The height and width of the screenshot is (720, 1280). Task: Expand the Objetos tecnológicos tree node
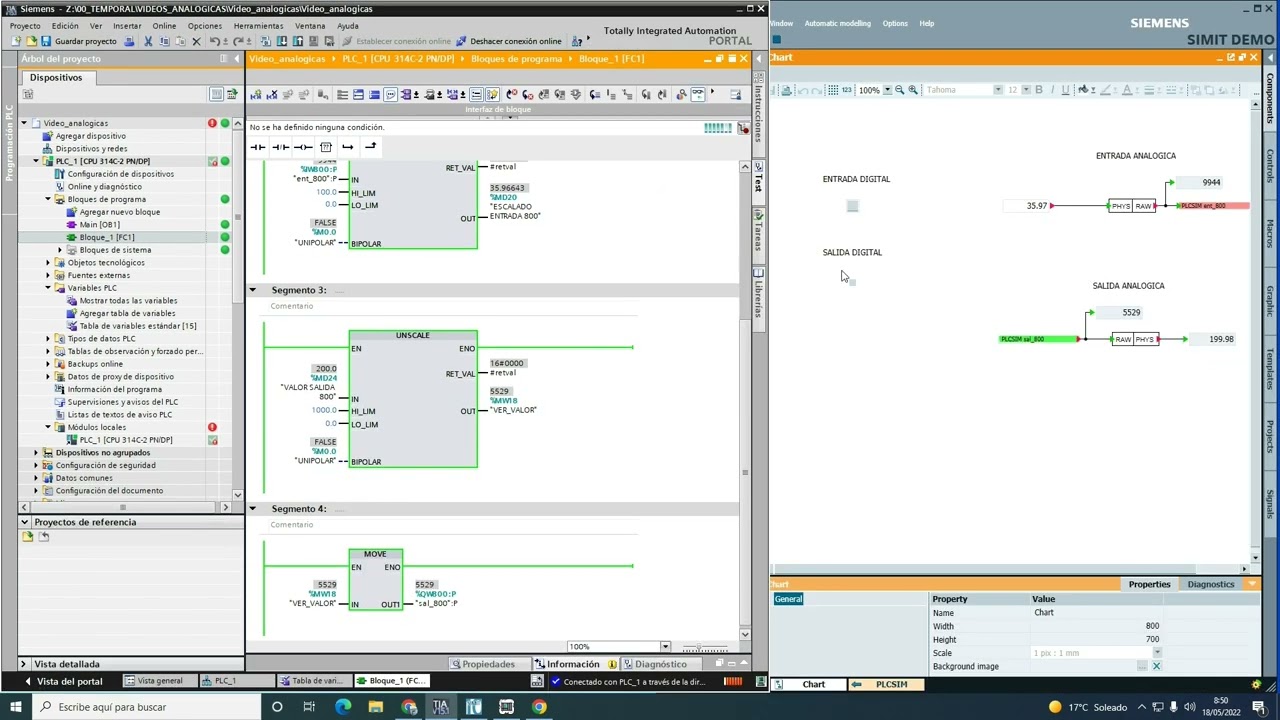click(x=48, y=263)
